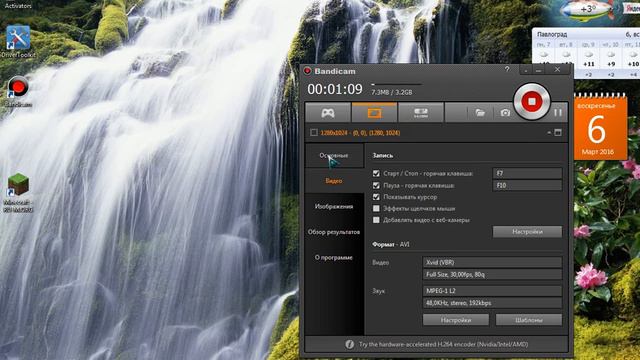Collapse the target bar with small arrow
This screenshot has width=640, height=360.
pos(549,133)
